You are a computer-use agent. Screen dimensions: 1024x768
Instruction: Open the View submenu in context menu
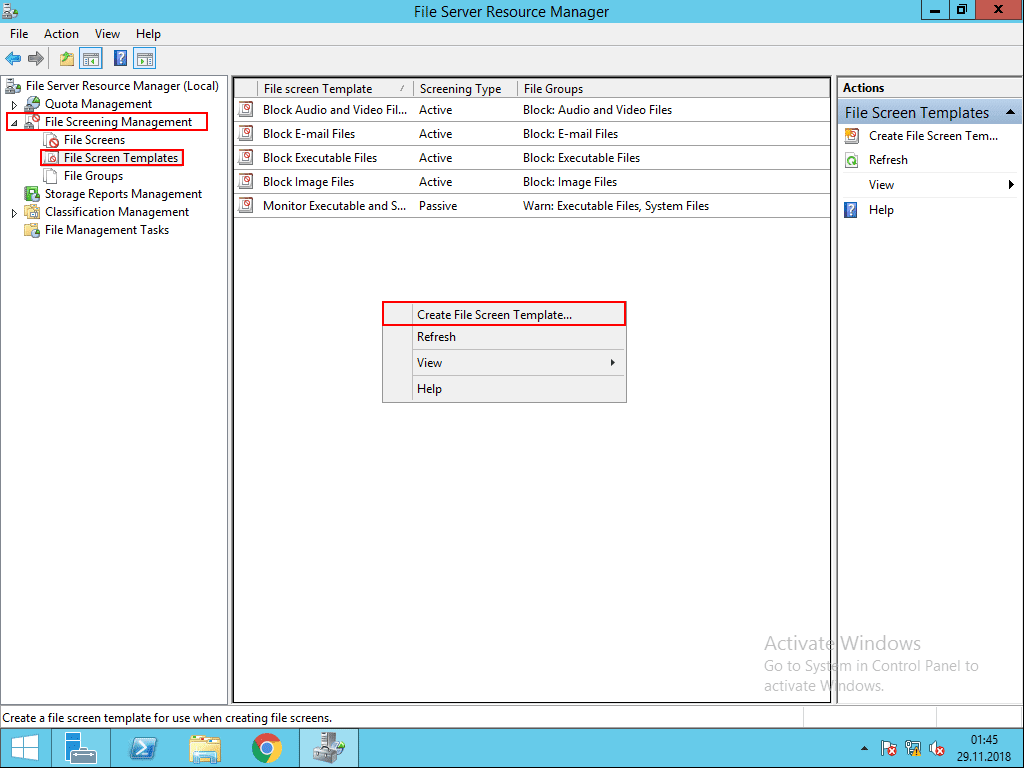coord(429,362)
